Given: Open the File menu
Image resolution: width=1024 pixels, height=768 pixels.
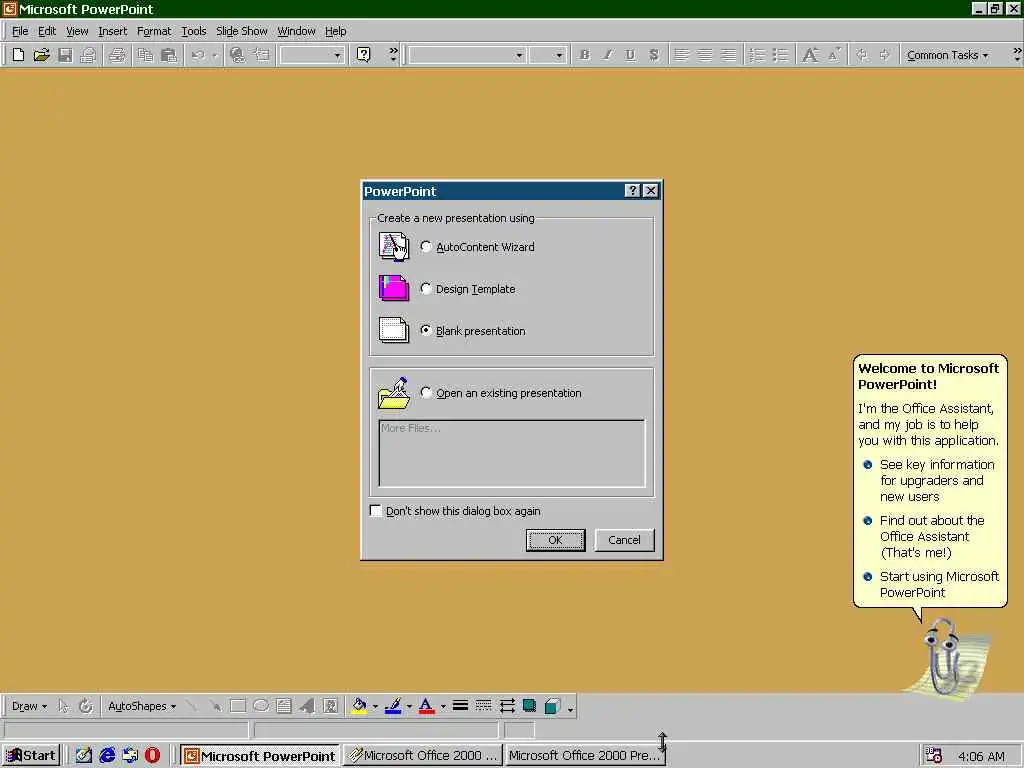Looking at the screenshot, I should pos(20,31).
